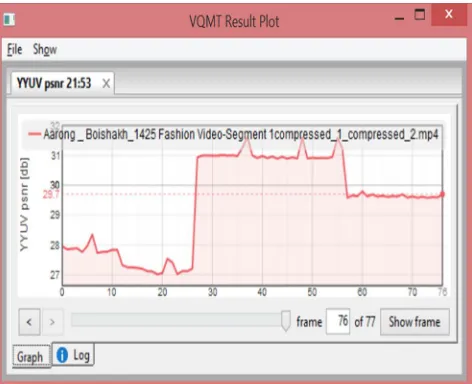The width and height of the screenshot is (472, 384).
Task: Click the x-axis label 40
Action: pyautogui.click(x=262, y=292)
